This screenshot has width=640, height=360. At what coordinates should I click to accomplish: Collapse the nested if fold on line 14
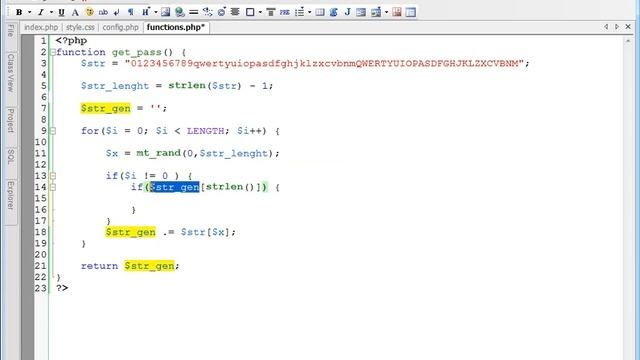[53, 187]
